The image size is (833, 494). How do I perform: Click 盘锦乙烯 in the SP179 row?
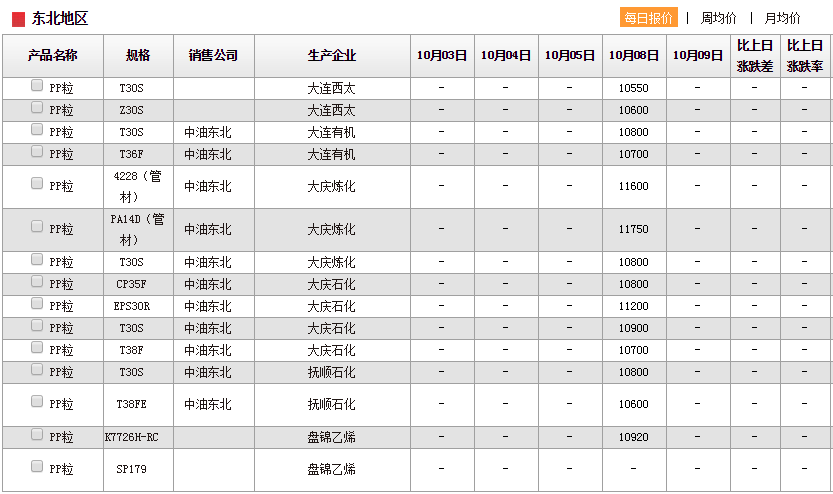(332, 470)
